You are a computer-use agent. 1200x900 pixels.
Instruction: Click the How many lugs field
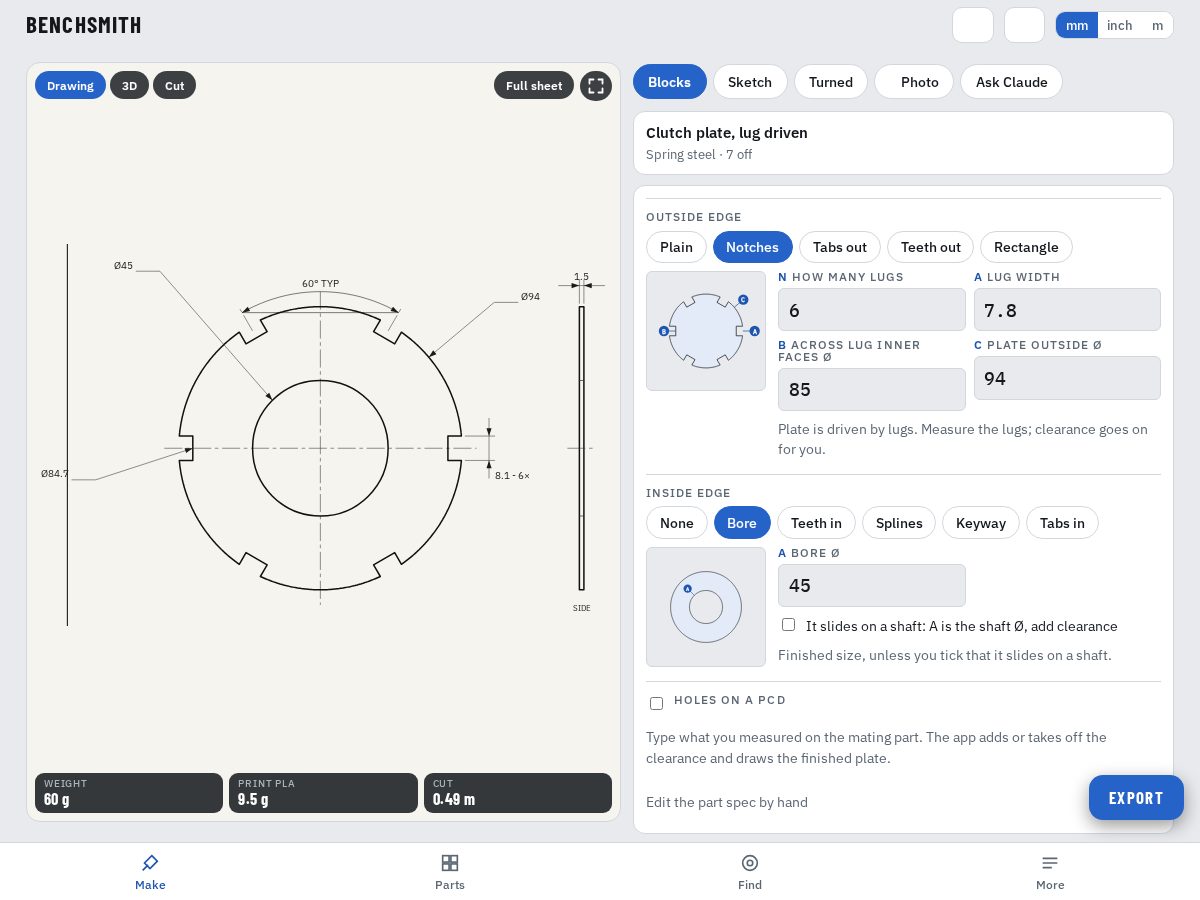pyautogui.click(x=872, y=310)
